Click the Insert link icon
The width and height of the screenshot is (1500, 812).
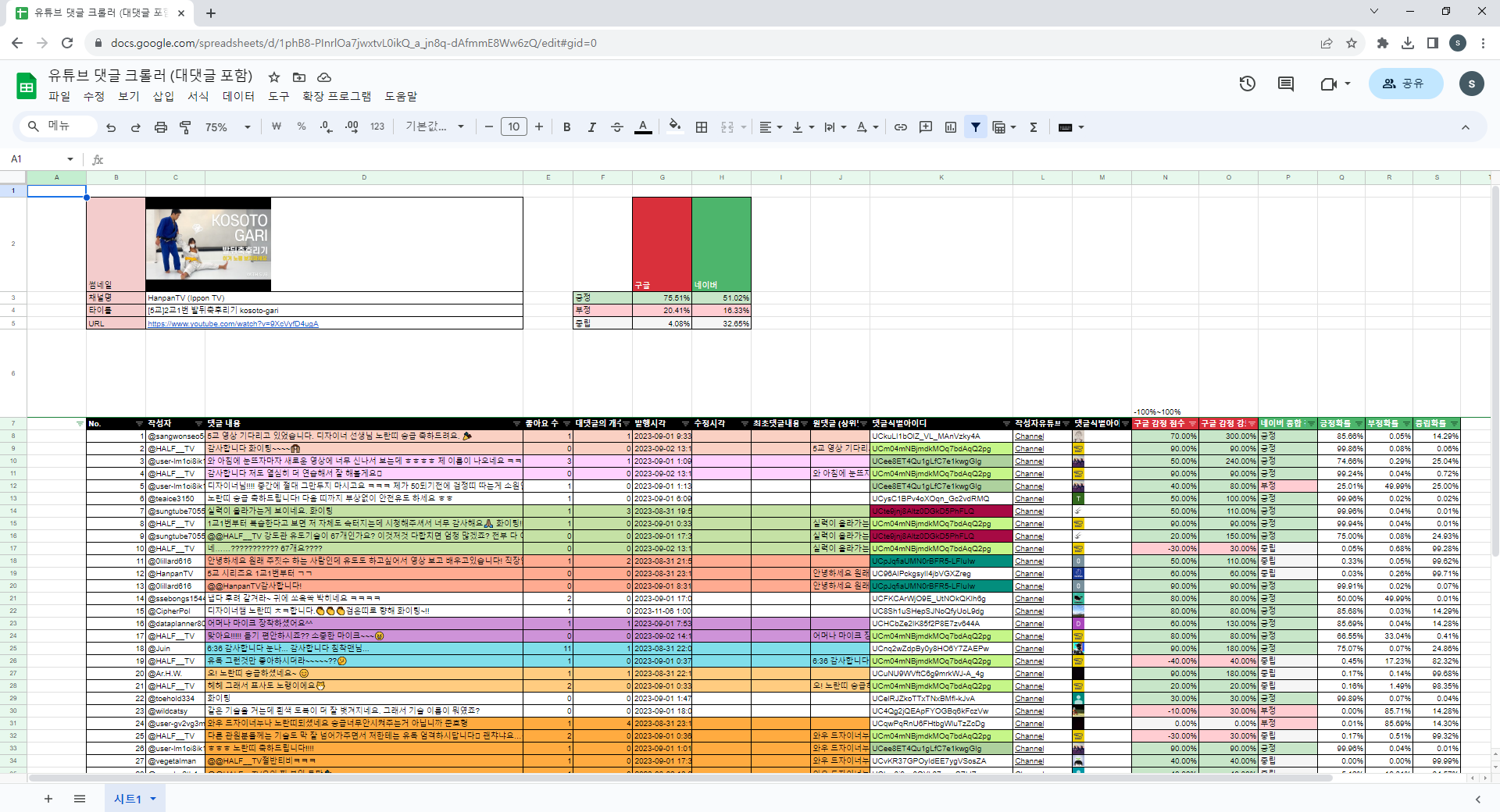[901, 127]
